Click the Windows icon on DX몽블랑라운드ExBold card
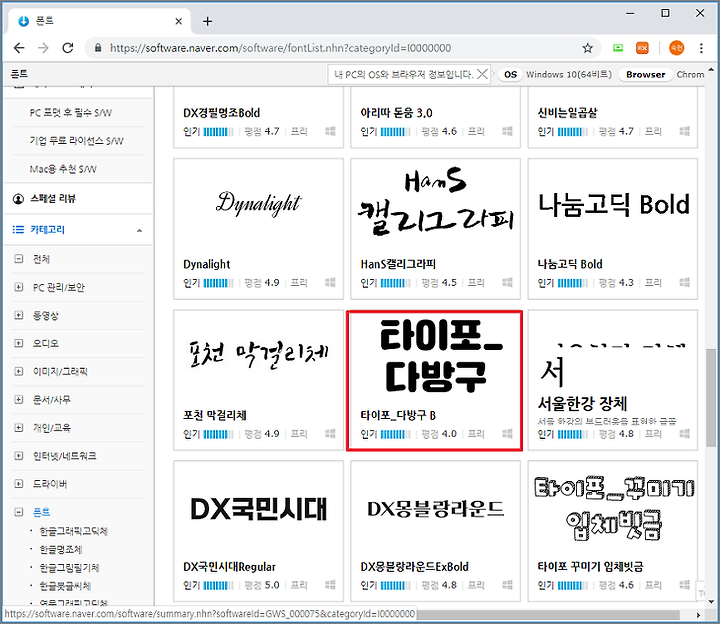 coord(507,585)
